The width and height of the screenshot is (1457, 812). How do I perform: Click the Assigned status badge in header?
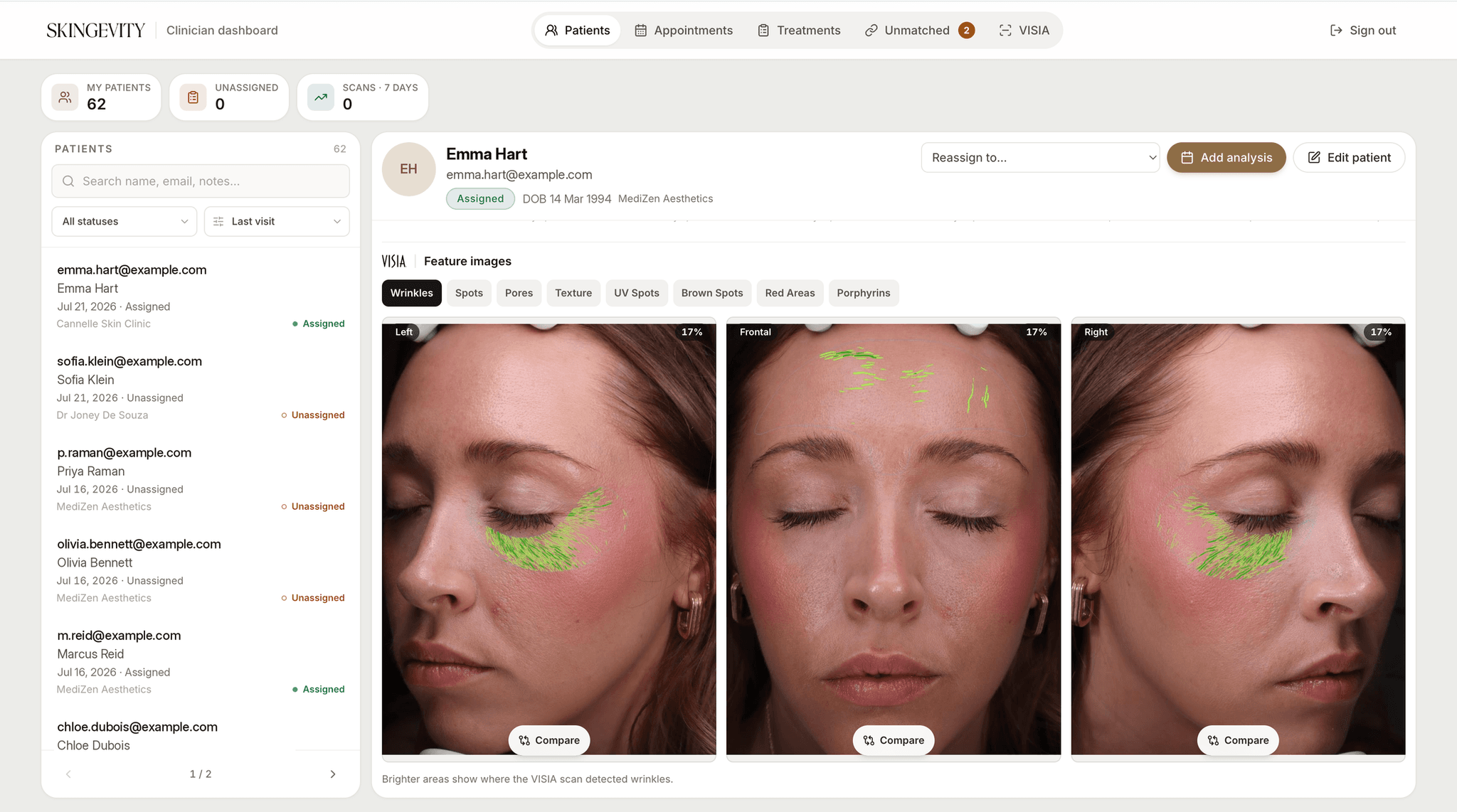[x=480, y=198]
